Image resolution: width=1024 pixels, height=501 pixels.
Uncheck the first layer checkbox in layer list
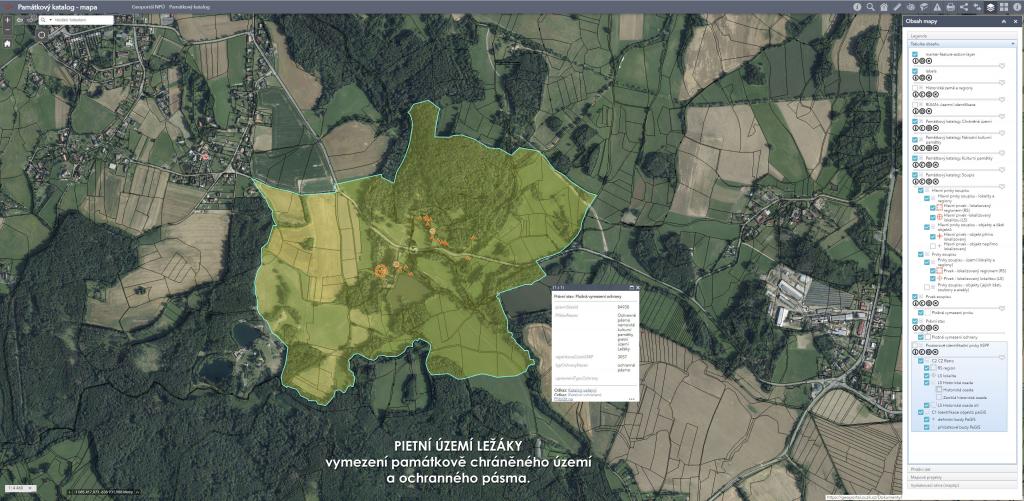click(915, 54)
